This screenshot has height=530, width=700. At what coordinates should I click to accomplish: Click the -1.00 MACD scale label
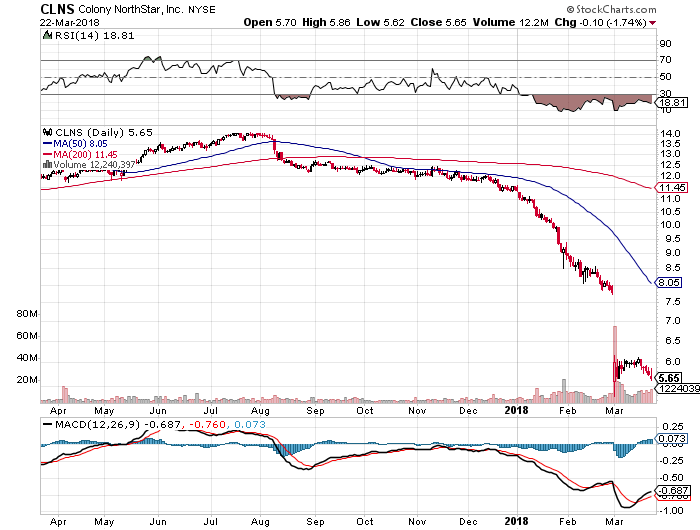pyautogui.click(x=671, y=510)
